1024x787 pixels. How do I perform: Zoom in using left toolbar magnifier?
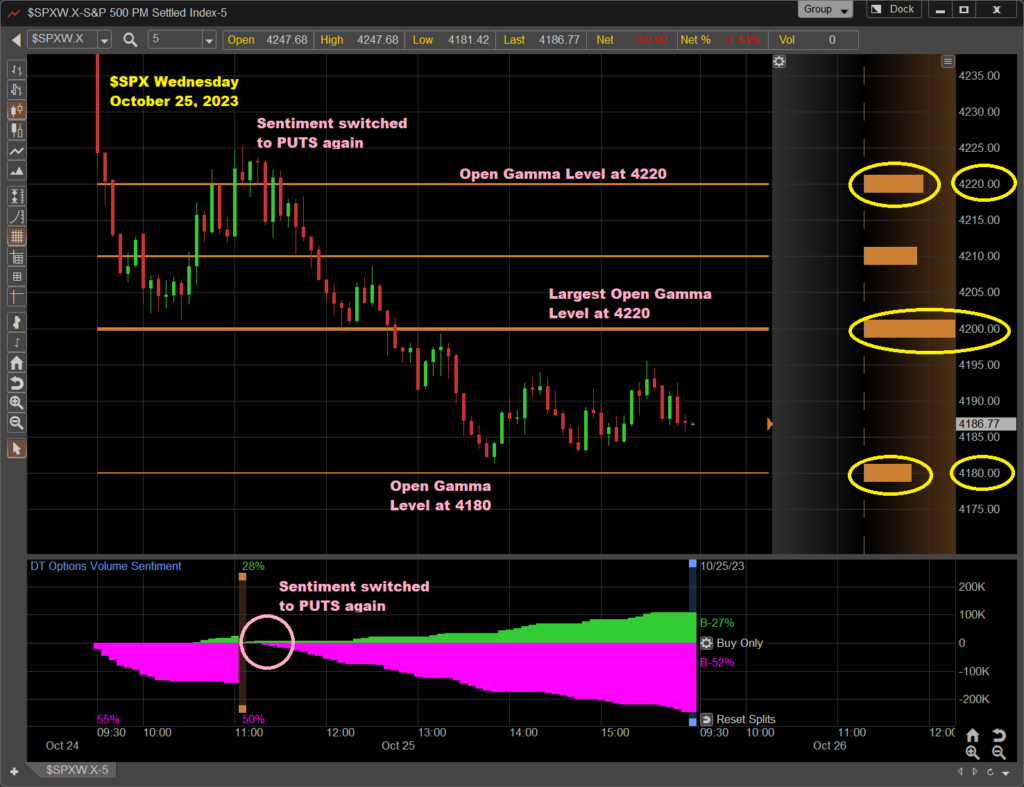coord(17,402)
